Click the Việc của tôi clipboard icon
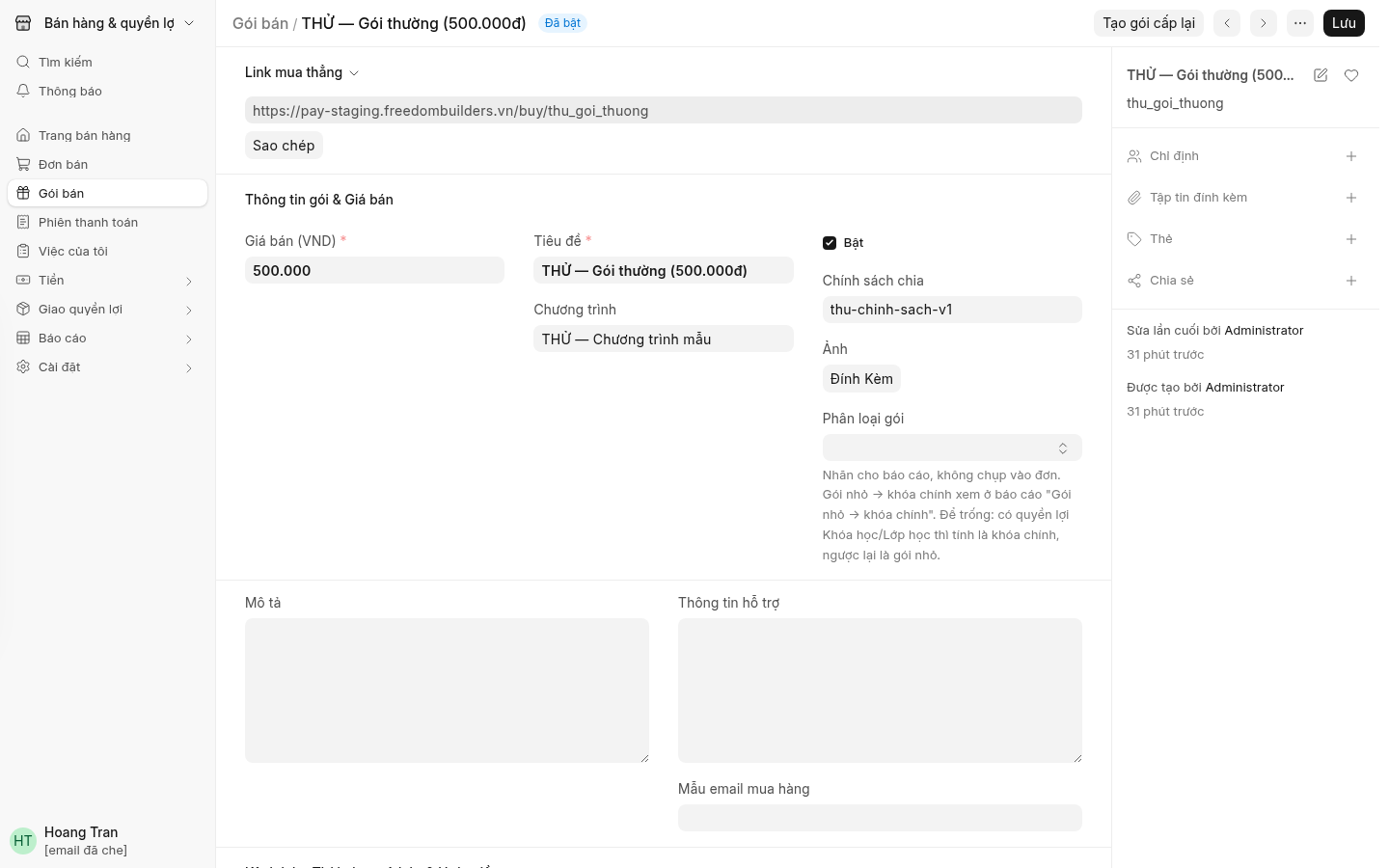This screenshot has width=1389, height=868. point(23,251)
